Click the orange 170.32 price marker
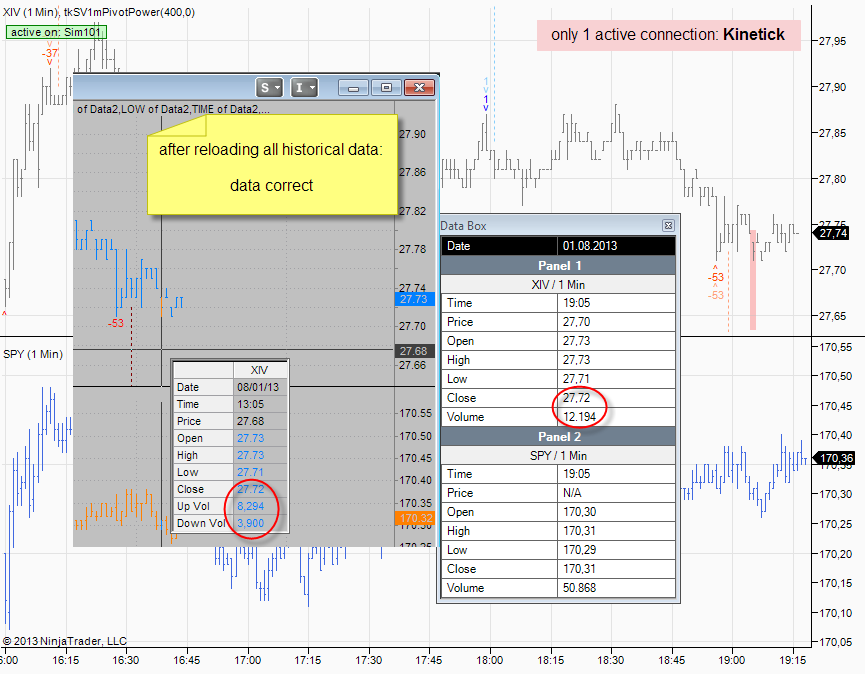 pyautogui.click(x=415, y=518)
